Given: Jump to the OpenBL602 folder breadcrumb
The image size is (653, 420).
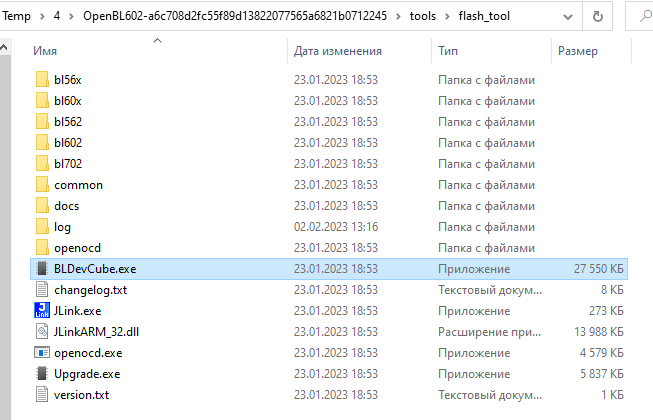Looking at the screenshot, I should click(235, 16).
